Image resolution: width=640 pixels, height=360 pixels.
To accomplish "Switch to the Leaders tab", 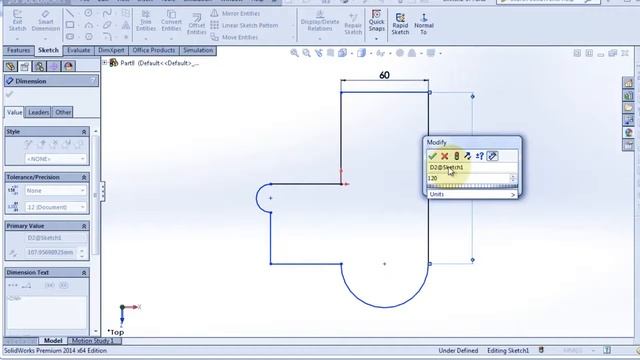I will click(x=38, y=112).
